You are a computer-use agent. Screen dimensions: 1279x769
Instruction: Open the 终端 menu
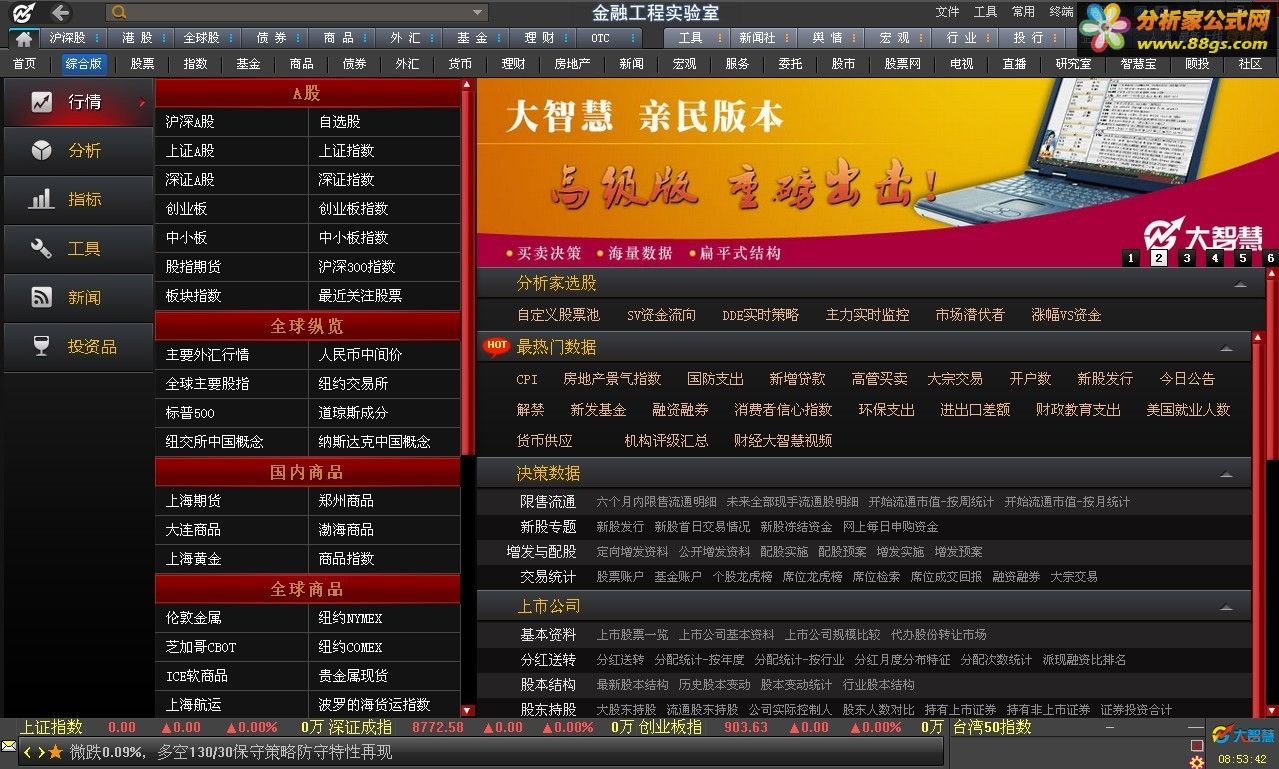tap(1062, 12)
